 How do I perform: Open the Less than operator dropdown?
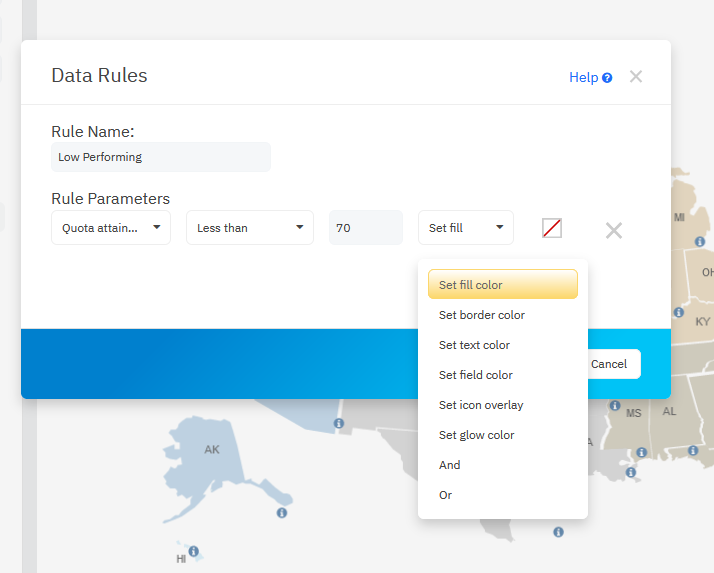(250, 228)
